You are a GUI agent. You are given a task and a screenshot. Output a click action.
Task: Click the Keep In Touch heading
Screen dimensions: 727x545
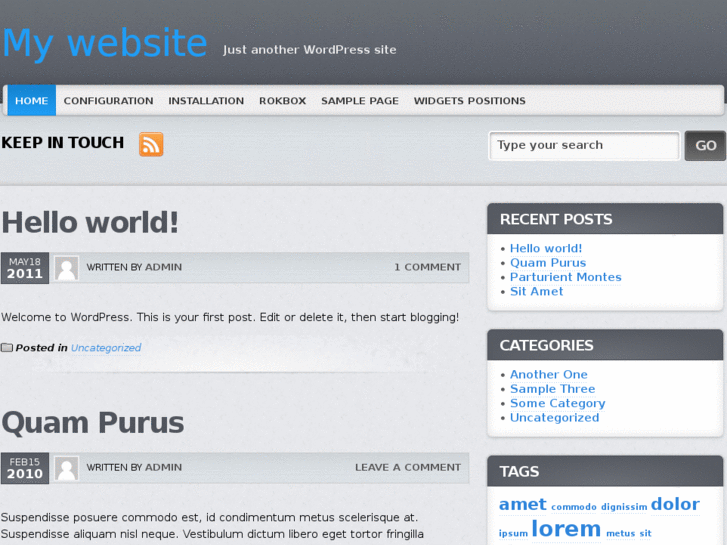(x=63, y=142)
